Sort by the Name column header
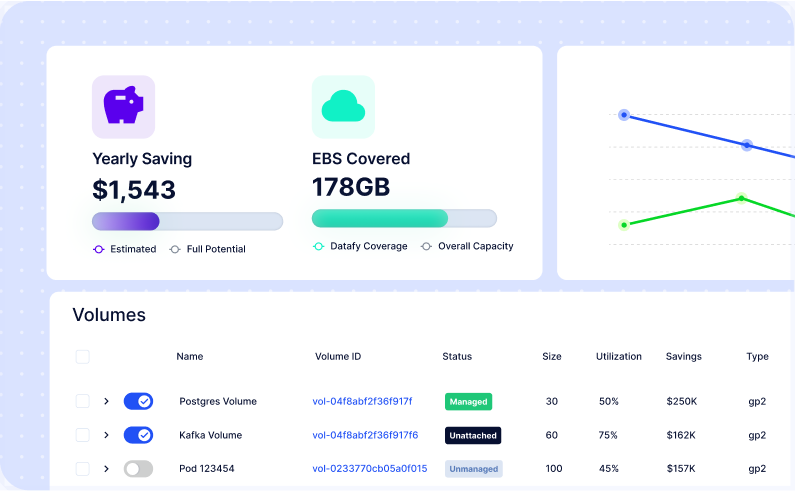795x491 pixels. click(190, 357)
